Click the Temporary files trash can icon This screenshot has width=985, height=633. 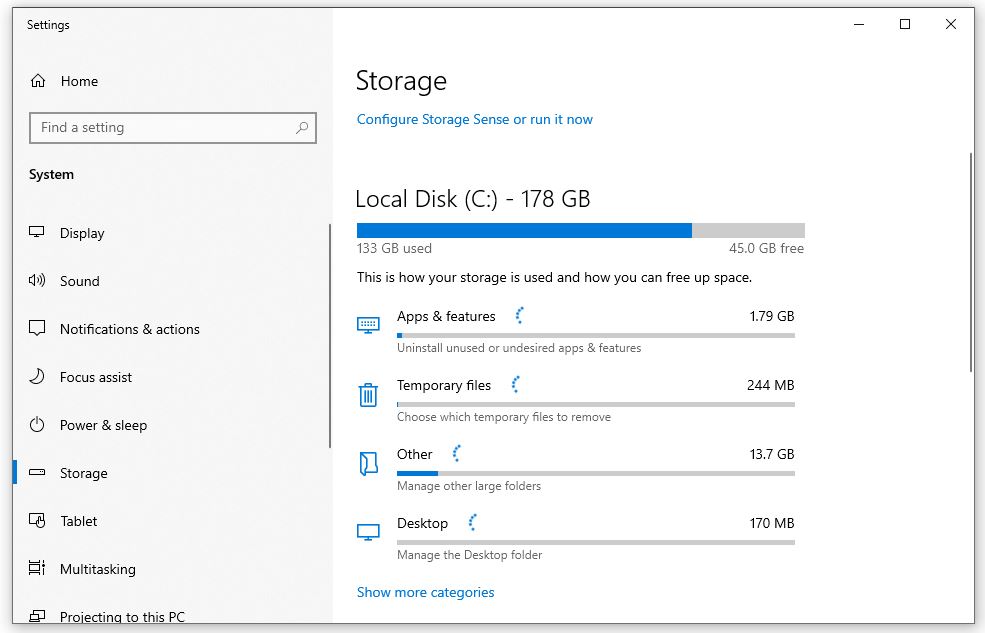(368, 395)
